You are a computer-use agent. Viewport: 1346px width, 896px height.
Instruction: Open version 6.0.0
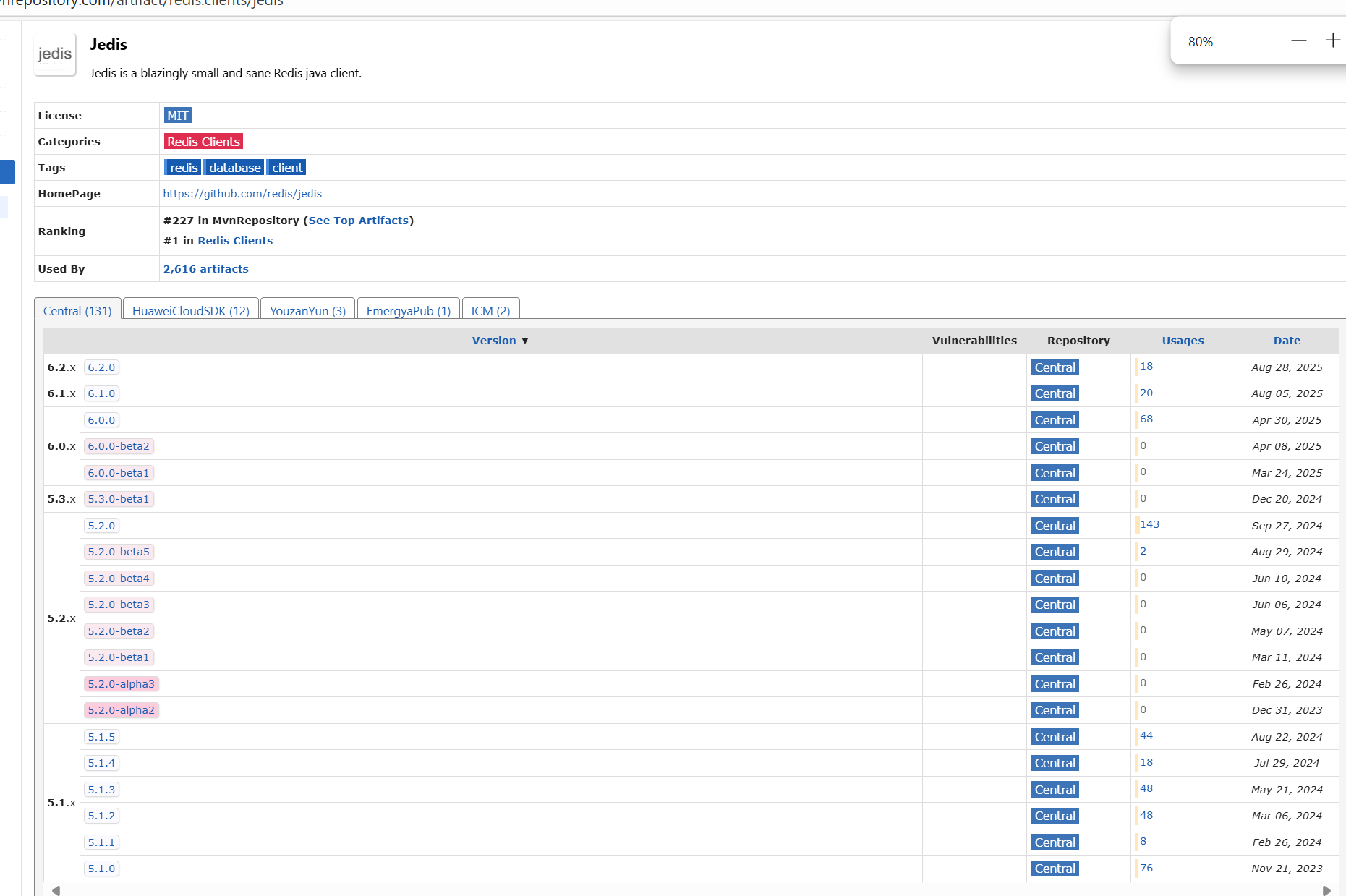[x=101, y=420]
